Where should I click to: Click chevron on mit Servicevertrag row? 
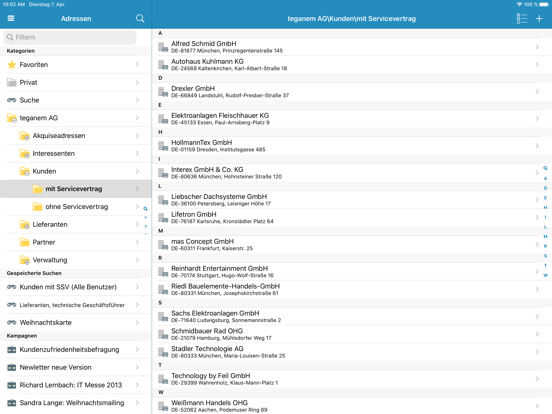pos(137,189)
